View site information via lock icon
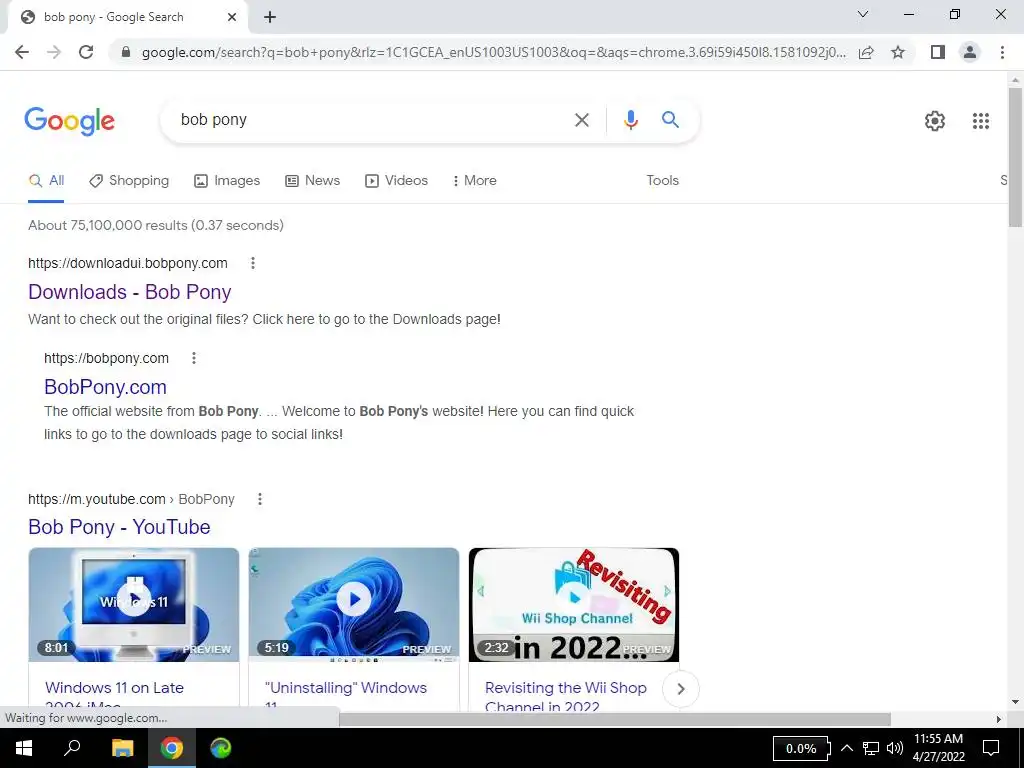 click(x=126, y=52)
